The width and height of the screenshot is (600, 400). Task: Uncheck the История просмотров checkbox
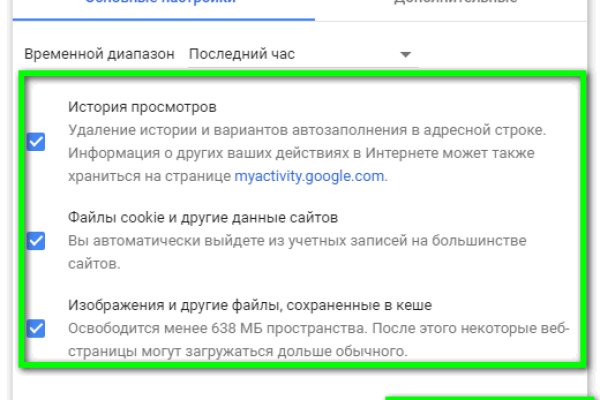(36, 142)
